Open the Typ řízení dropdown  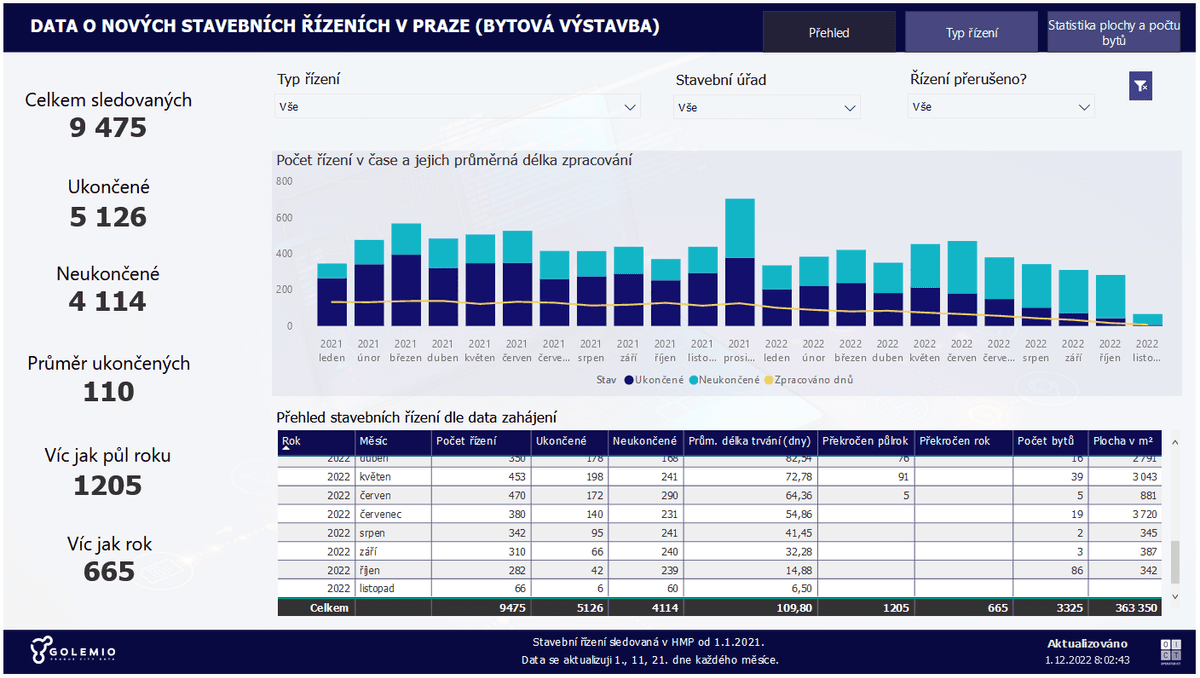pos(457,106)
